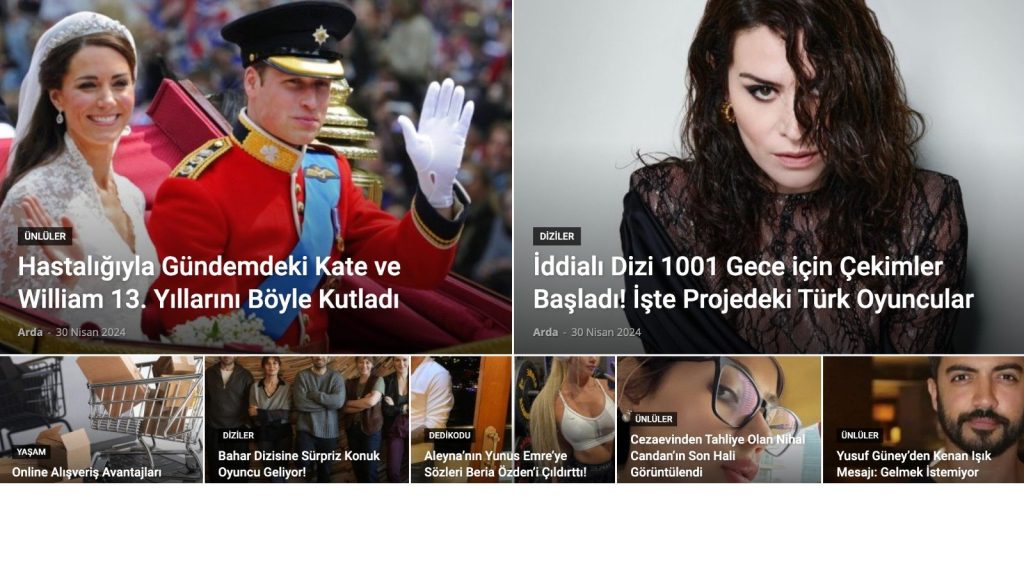Open author Arda under 1001 Gece article
This screenshot has width=1024, height=576.
click(x=545, y=332)
